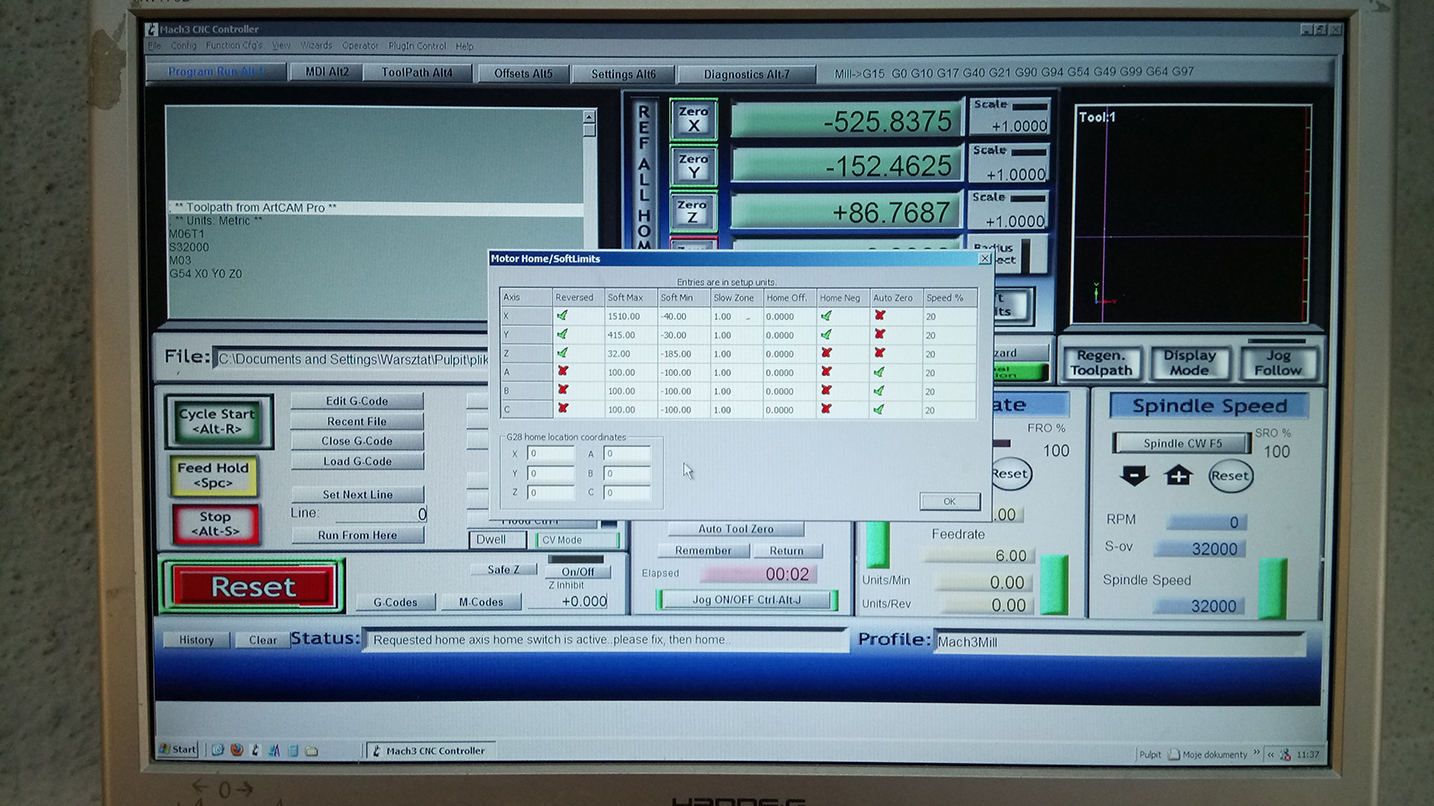Click the yellow Feed Hold button
The height and width of the screenshot is (806, 1434).
(213, 475)
